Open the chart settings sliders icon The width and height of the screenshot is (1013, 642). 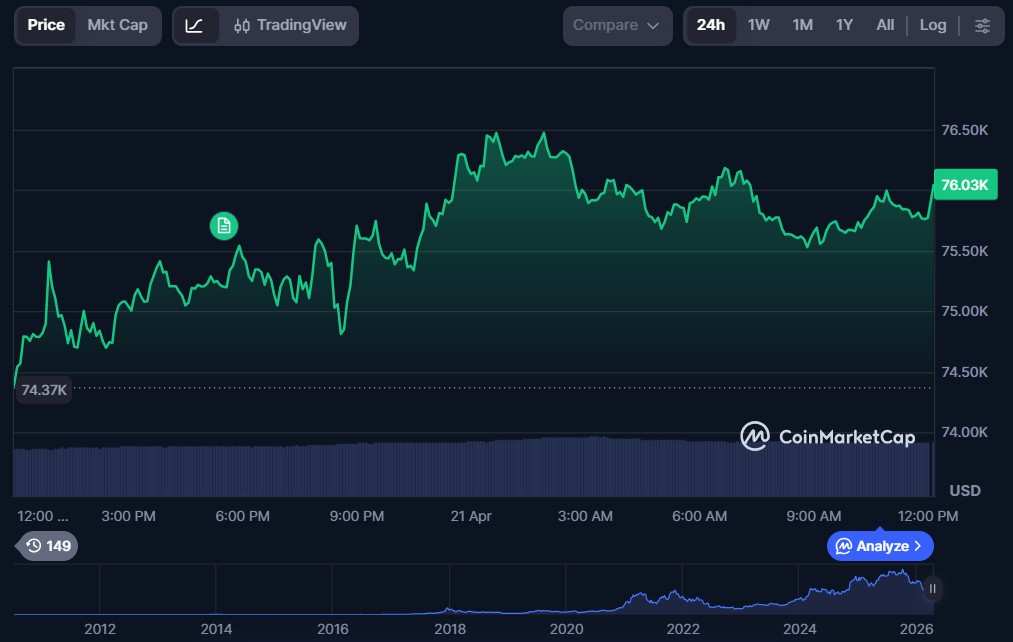pos(983,25)
